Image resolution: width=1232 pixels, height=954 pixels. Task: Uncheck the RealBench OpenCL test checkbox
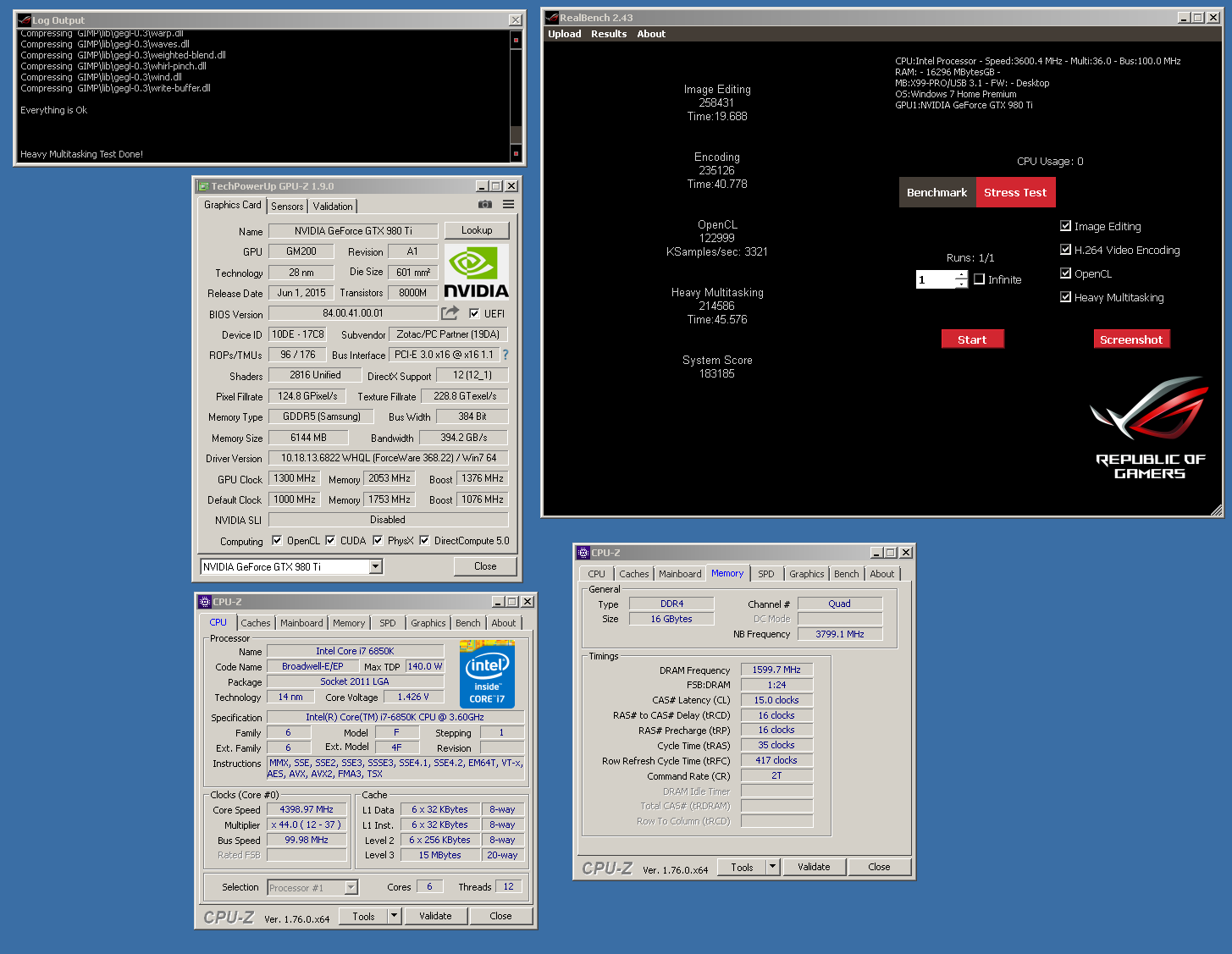[1066, 273]
